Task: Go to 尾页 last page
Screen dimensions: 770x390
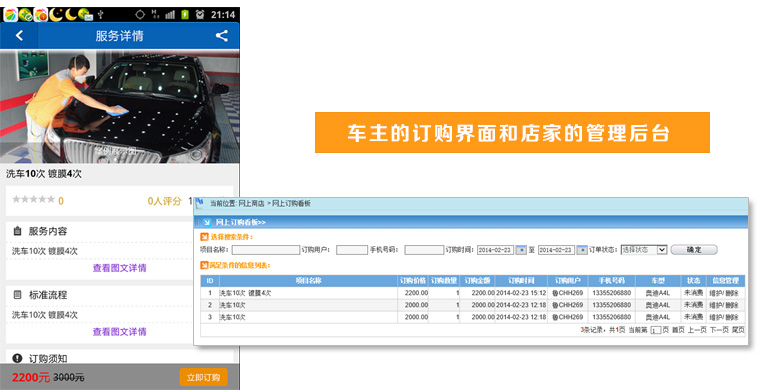Action: coord(738,330)
